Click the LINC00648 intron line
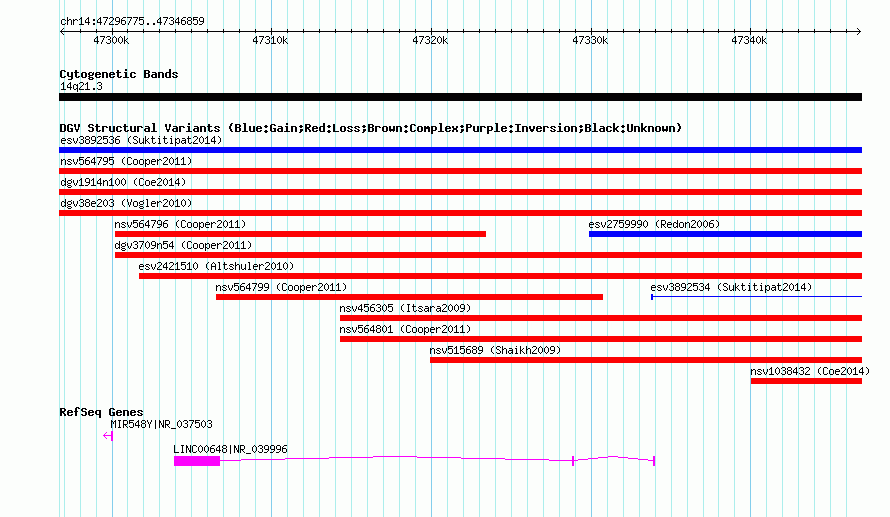This screenshot has width=890, height=517. [396, 459]
